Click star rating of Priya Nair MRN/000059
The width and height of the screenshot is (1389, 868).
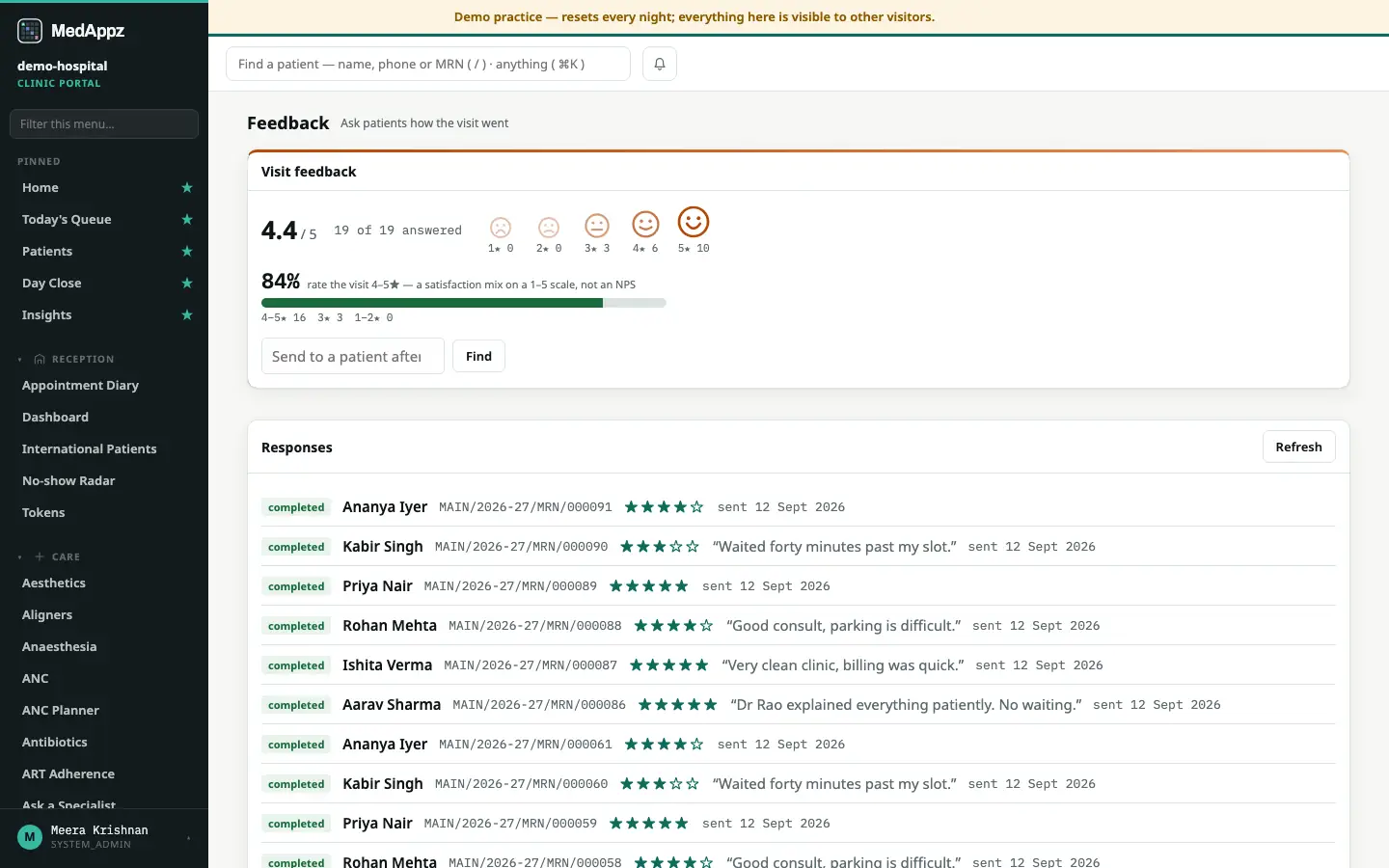pos(649,824)
